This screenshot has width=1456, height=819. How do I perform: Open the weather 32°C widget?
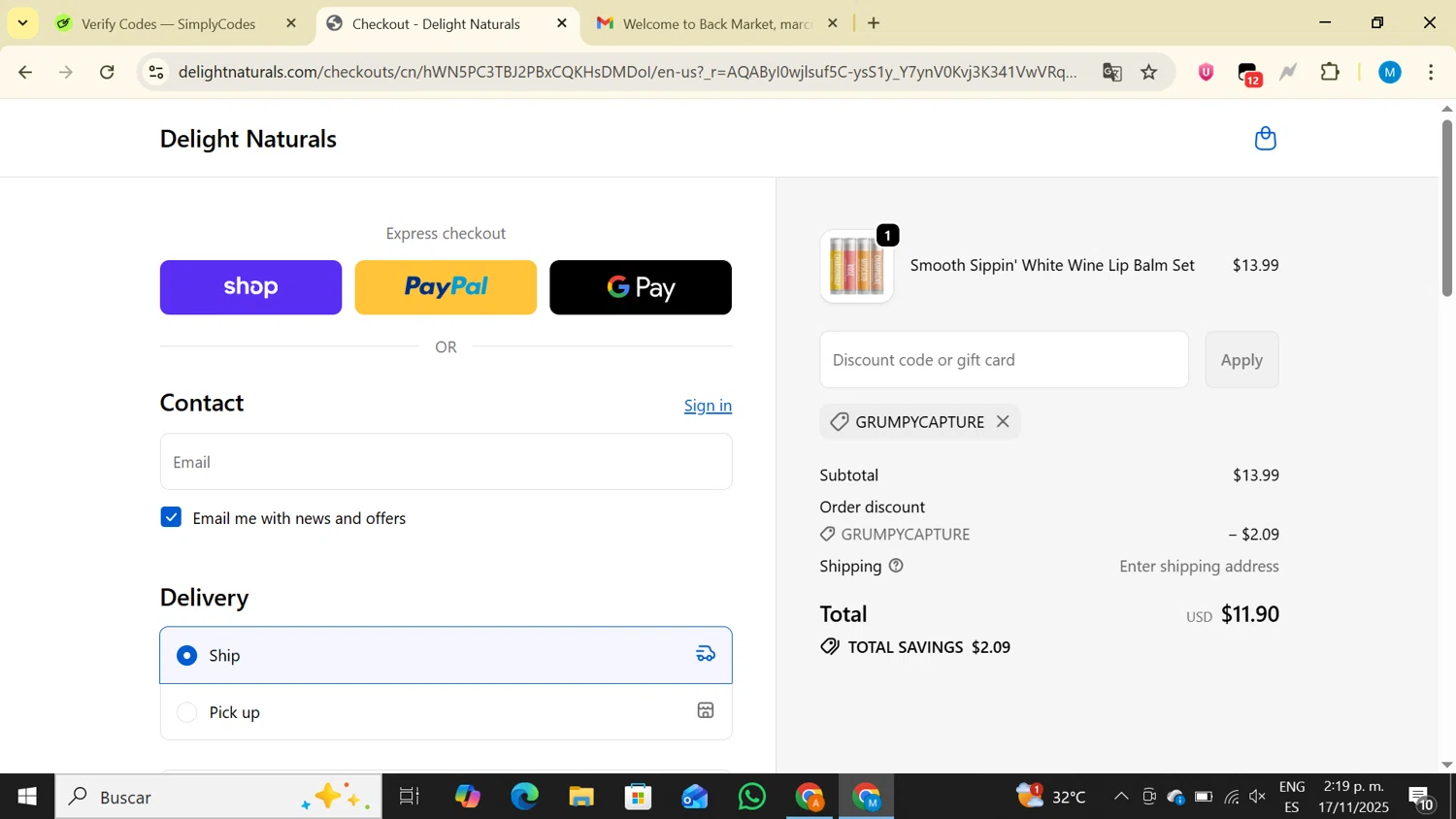tap(1050, 797)
